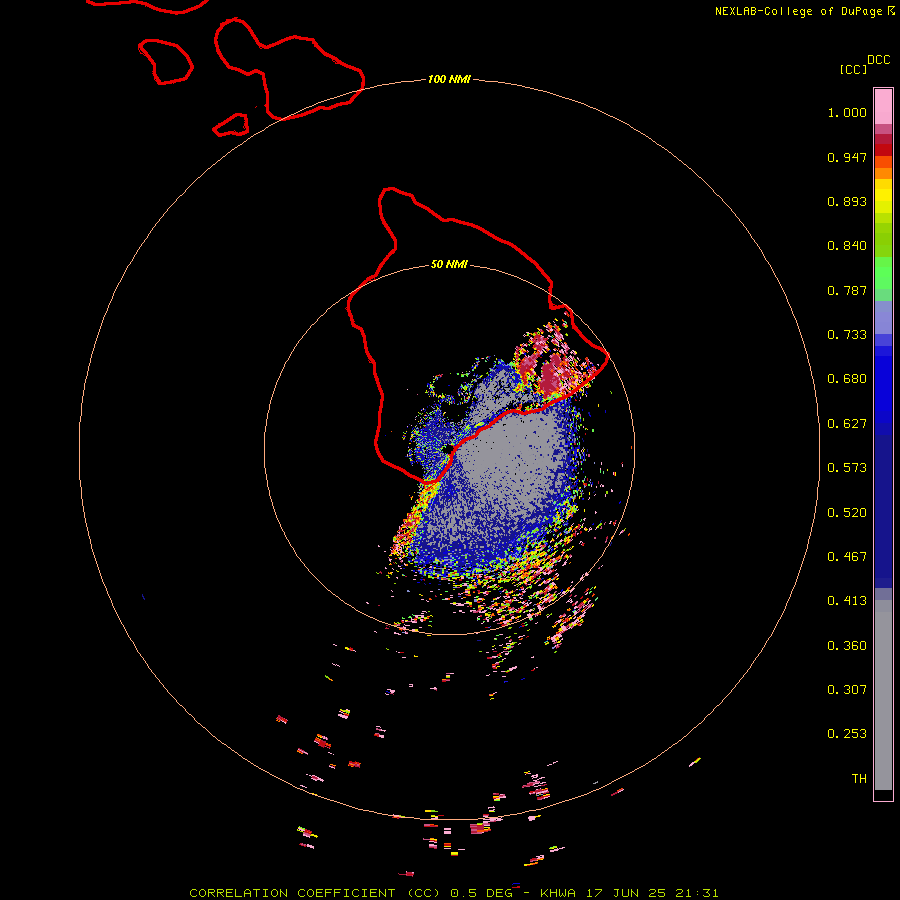Click the 0.5 DEG elevation text

[x=481, y=893]
